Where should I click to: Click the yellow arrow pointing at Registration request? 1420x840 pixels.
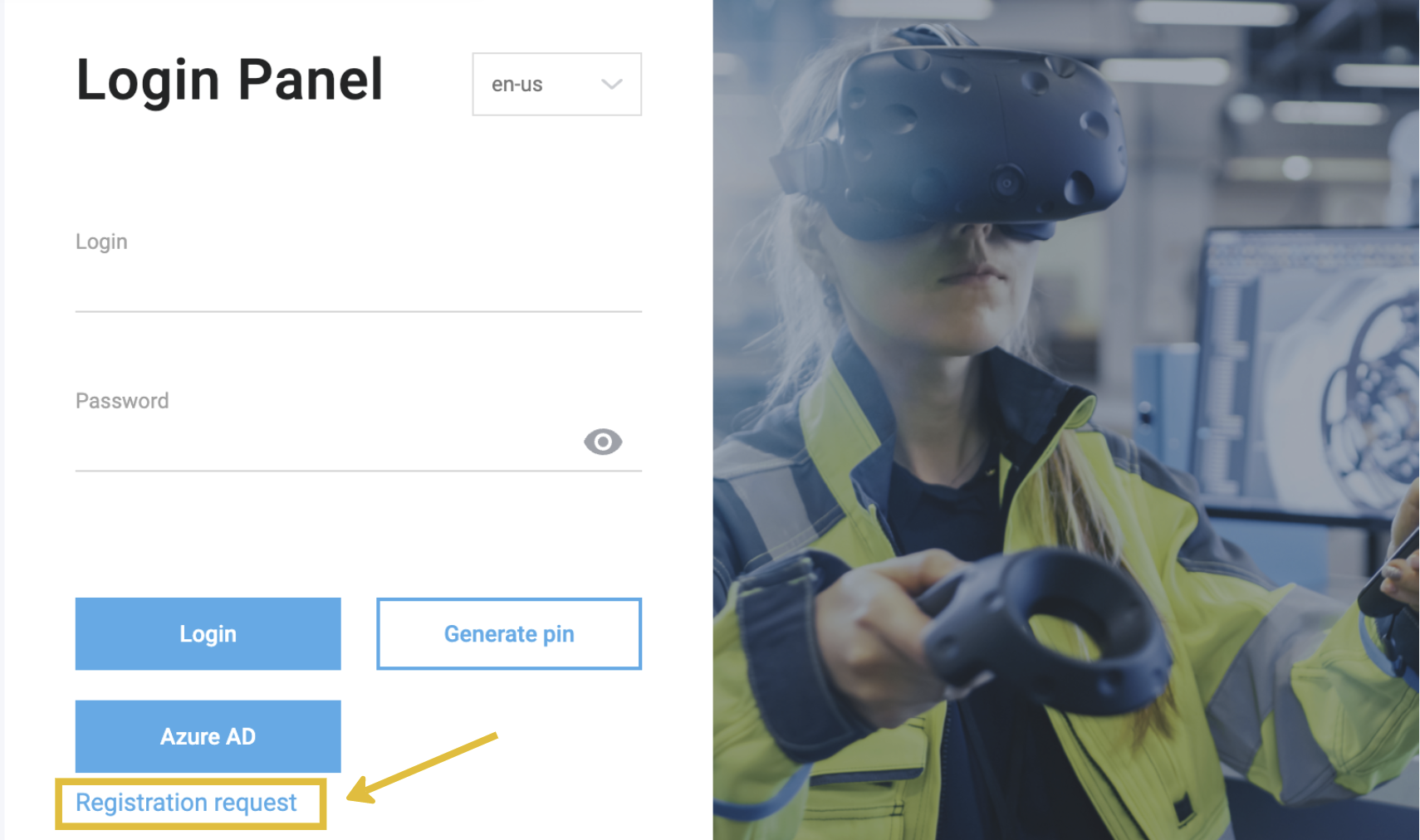[422, 768]
